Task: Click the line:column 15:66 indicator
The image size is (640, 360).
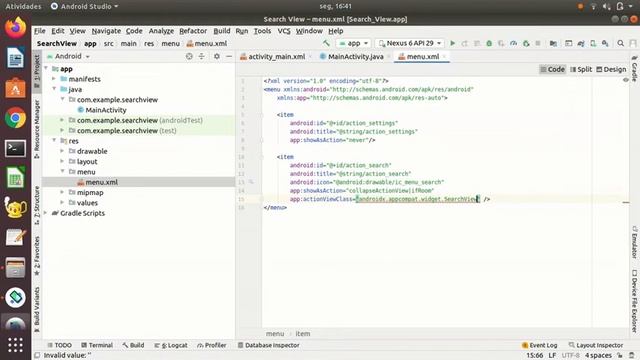Action: coord(534,356)
